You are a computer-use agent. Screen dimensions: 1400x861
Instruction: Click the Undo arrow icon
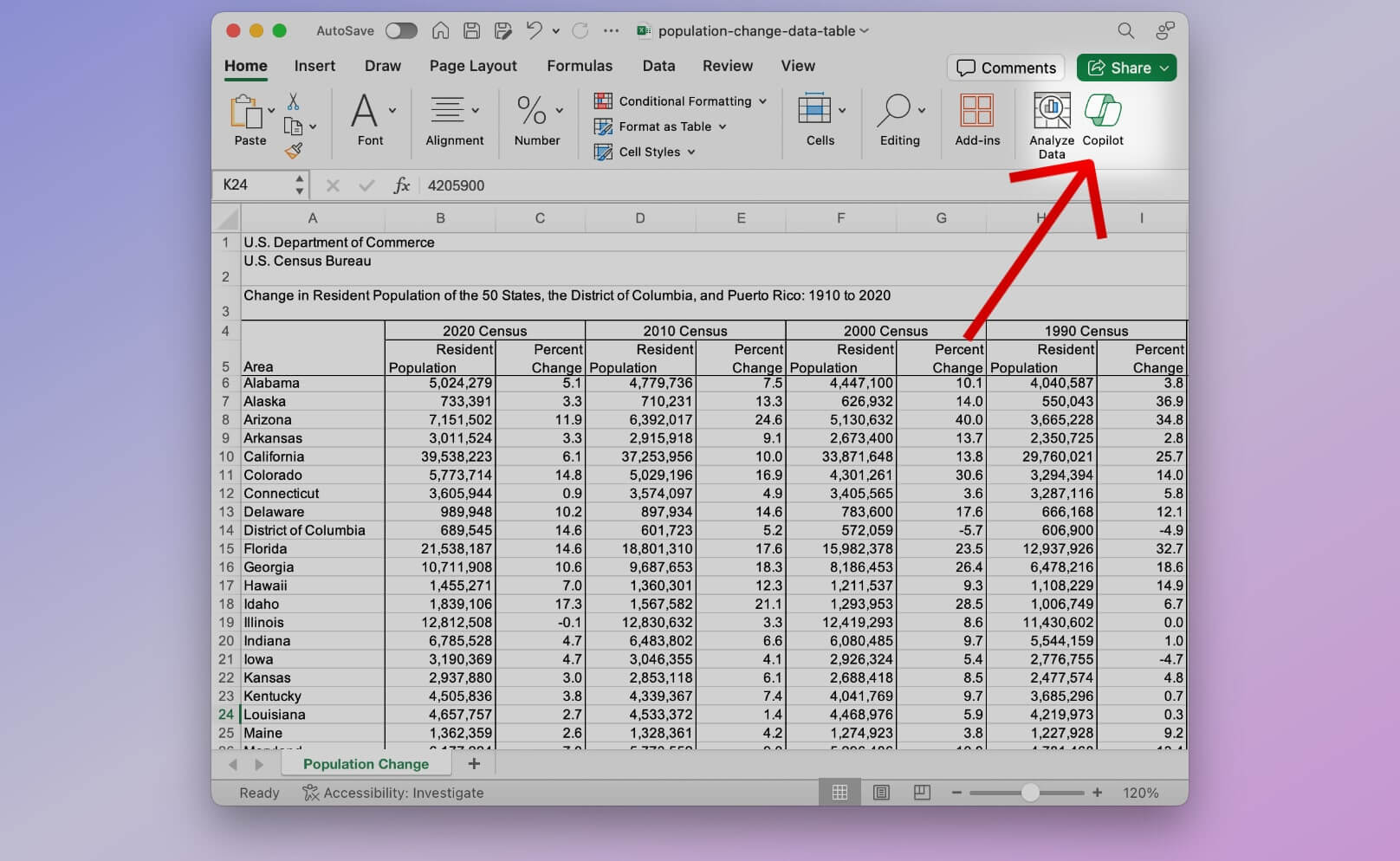534,31
